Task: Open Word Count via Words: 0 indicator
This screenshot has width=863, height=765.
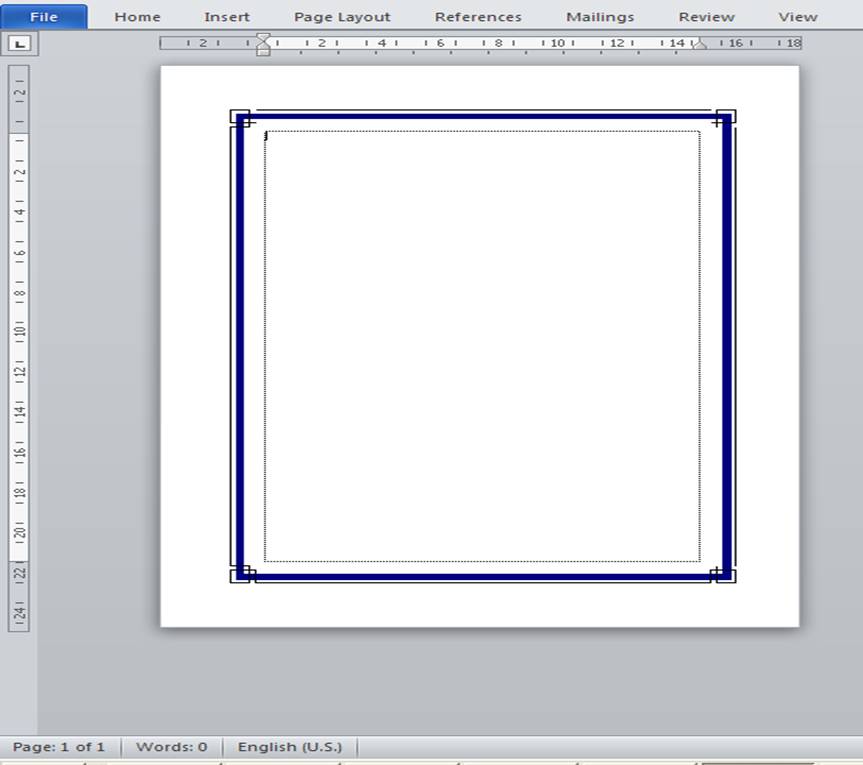Action: click(x=171, y=746)
